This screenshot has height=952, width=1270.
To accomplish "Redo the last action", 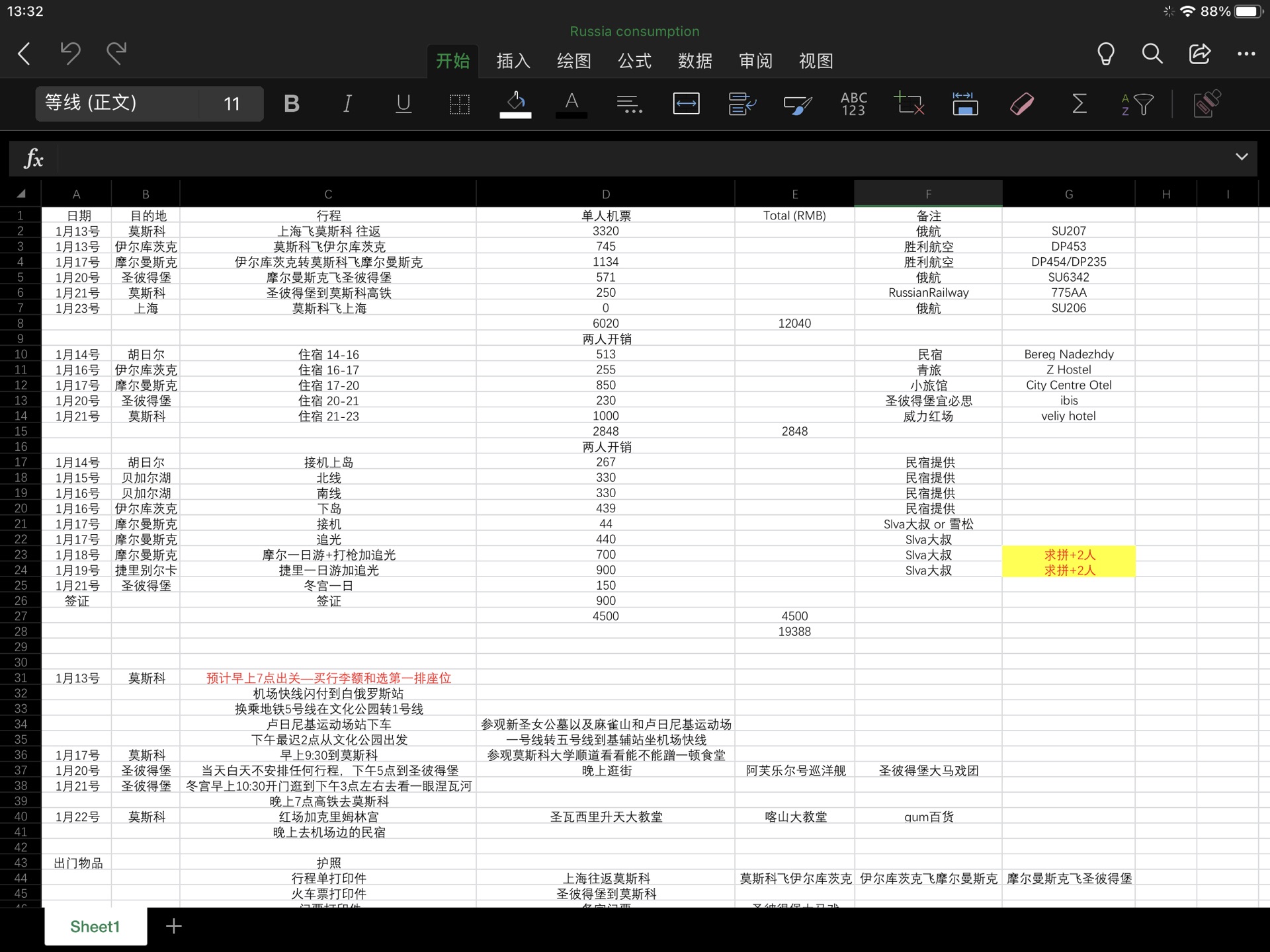I will point(116,53).
